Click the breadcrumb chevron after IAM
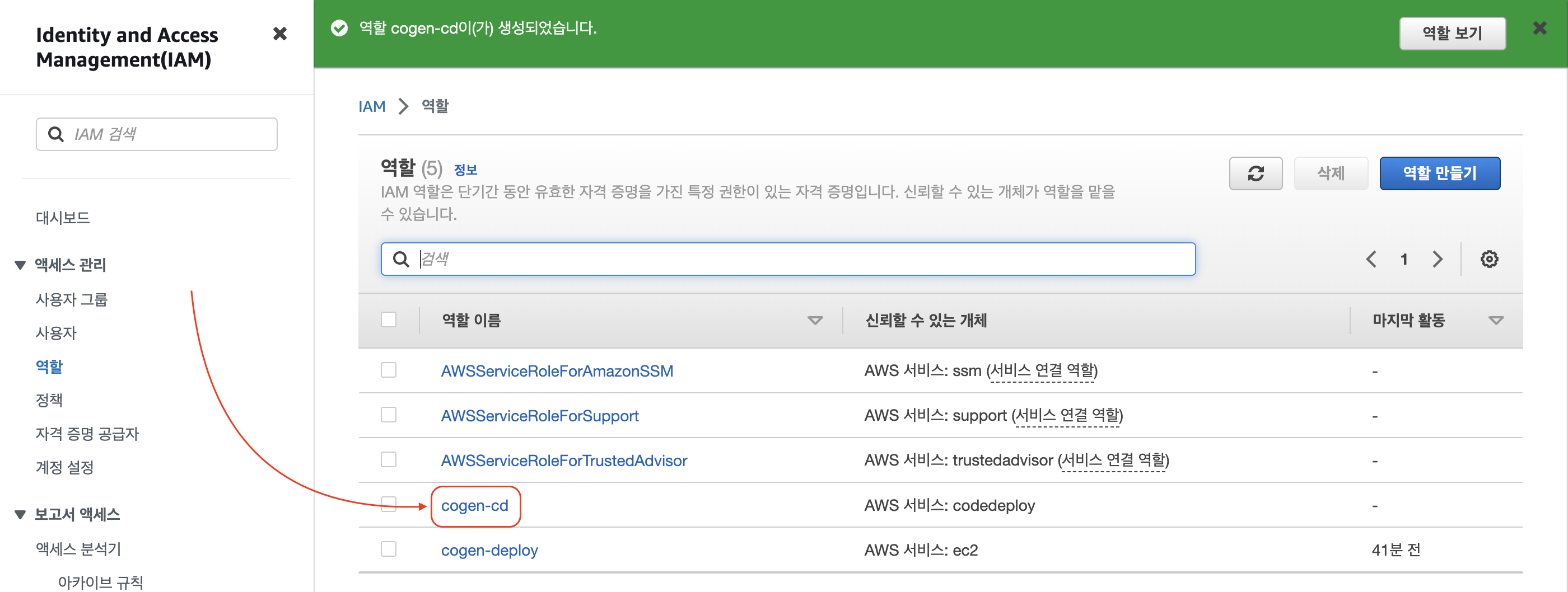This screenshot has height=592, width=1568. coord(403,106)
